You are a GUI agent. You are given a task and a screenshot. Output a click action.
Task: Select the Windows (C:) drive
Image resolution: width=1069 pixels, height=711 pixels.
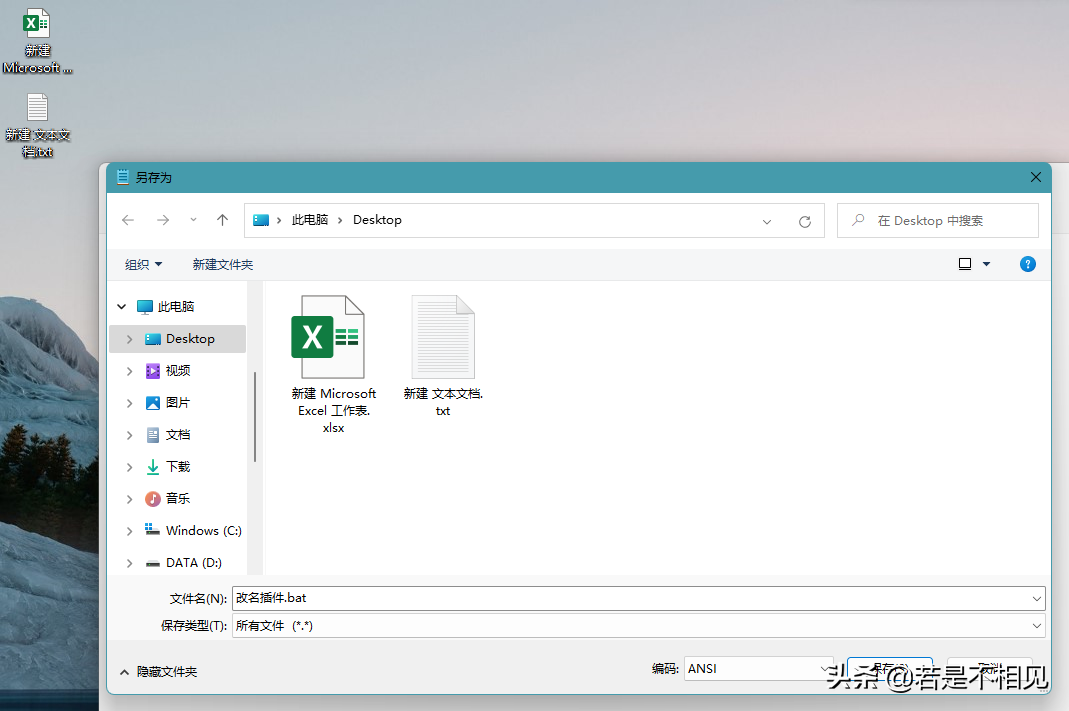193,530
